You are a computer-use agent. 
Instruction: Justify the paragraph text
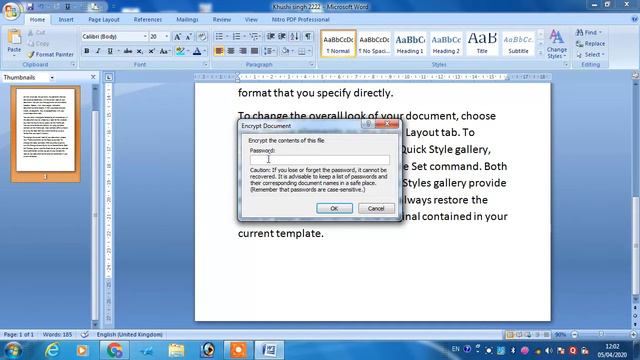tap(254, 51)
